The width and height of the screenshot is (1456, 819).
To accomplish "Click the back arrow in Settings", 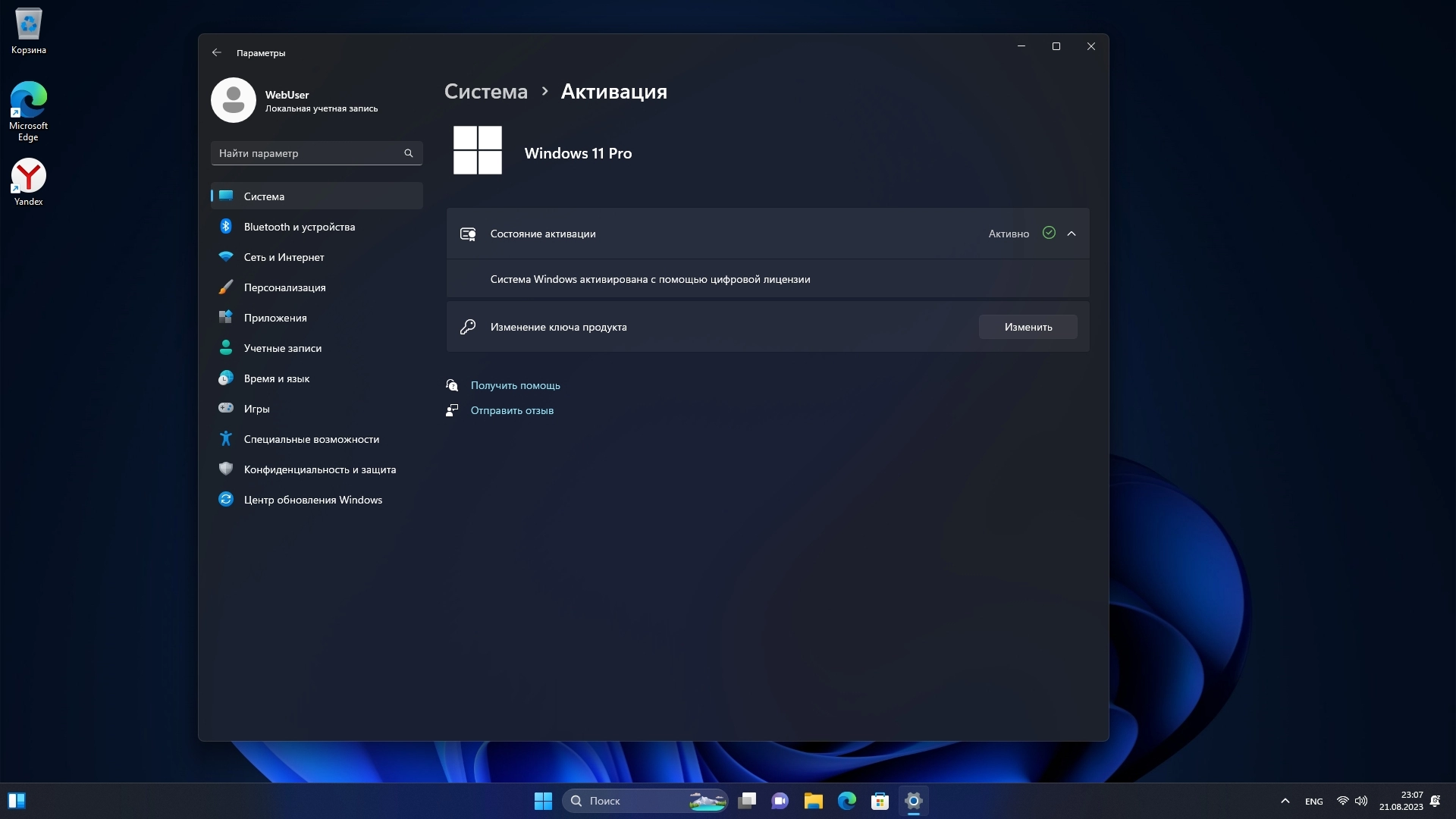I will (217, 52).
